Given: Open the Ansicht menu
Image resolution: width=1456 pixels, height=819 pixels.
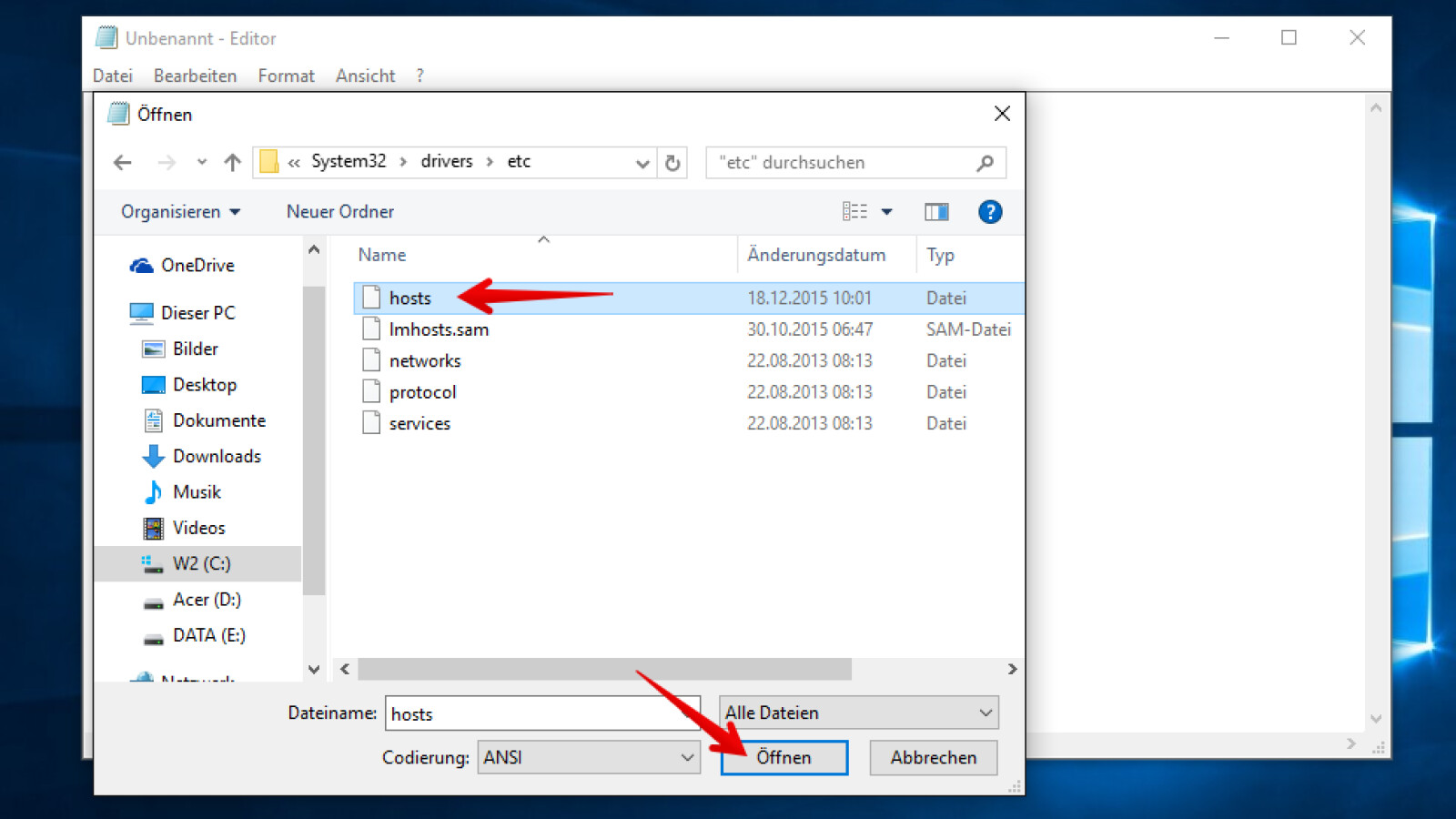Looking at the screenshot, I should 364,76.
